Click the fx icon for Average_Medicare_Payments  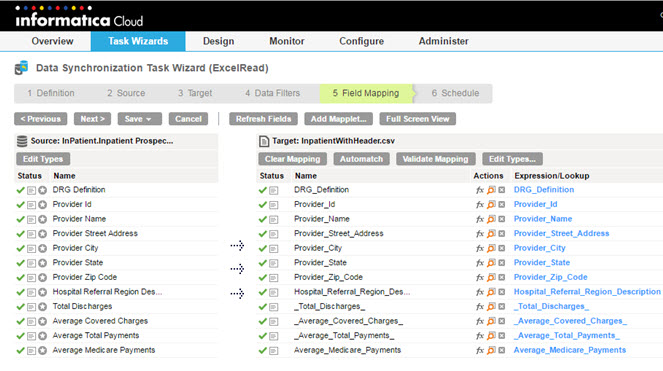(x=479, y=350)
